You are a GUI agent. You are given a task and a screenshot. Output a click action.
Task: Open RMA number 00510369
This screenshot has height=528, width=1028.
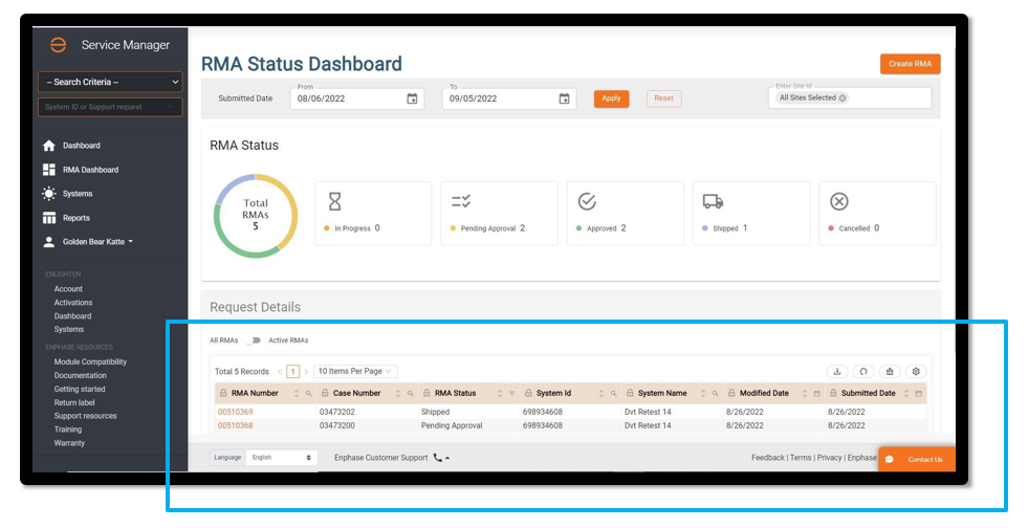pyautogui.click(x=235, y=412)
